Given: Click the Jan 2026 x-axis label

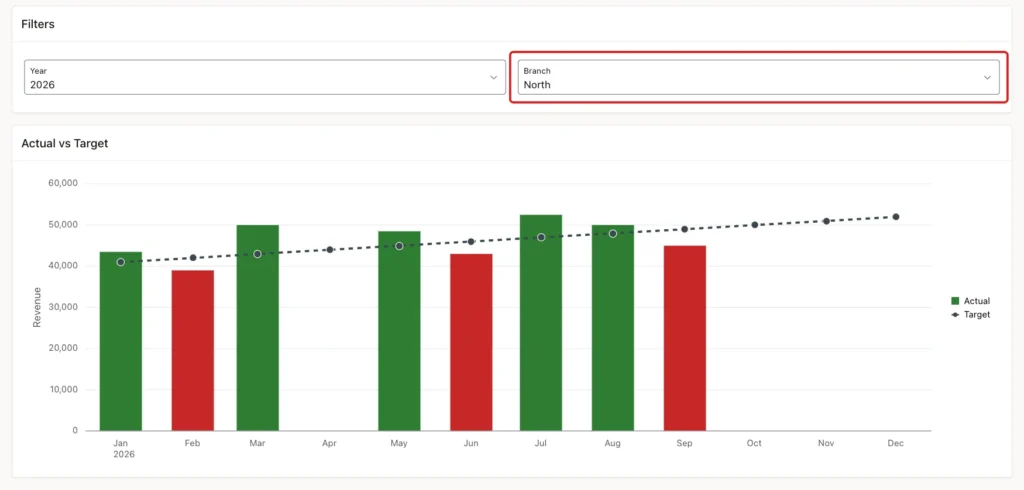Looking at the screenshot, I should tap(123, 448).
